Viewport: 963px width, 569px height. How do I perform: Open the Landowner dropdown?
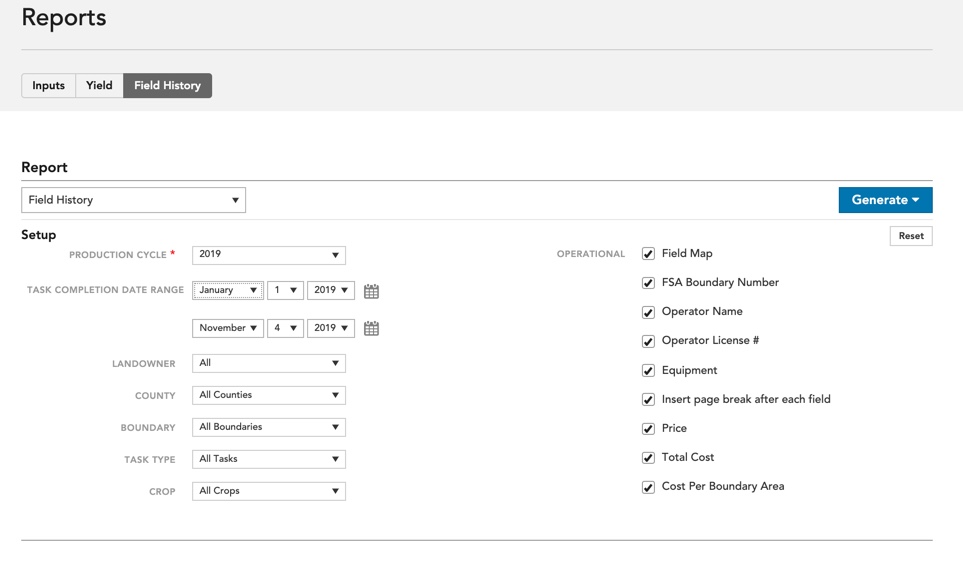pos(268,363)
